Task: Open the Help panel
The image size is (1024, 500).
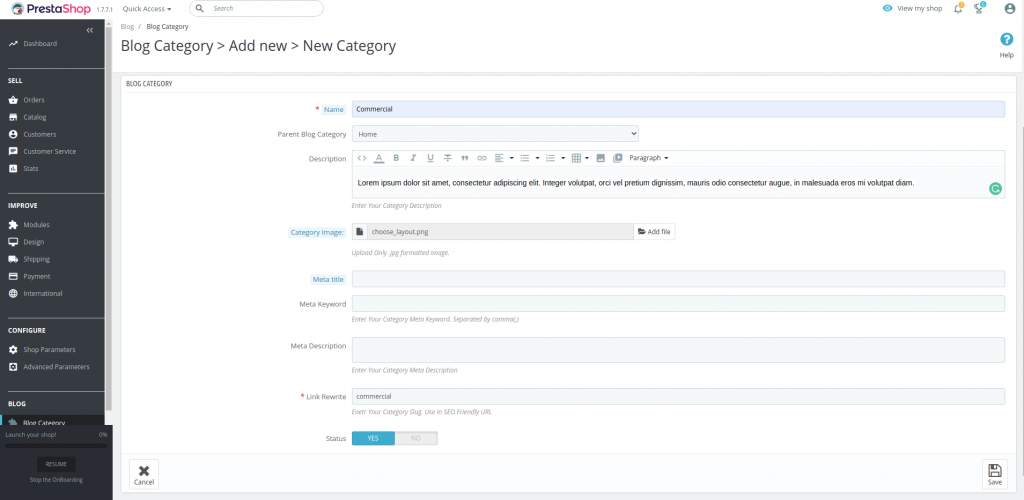Action: point(1006,45)
